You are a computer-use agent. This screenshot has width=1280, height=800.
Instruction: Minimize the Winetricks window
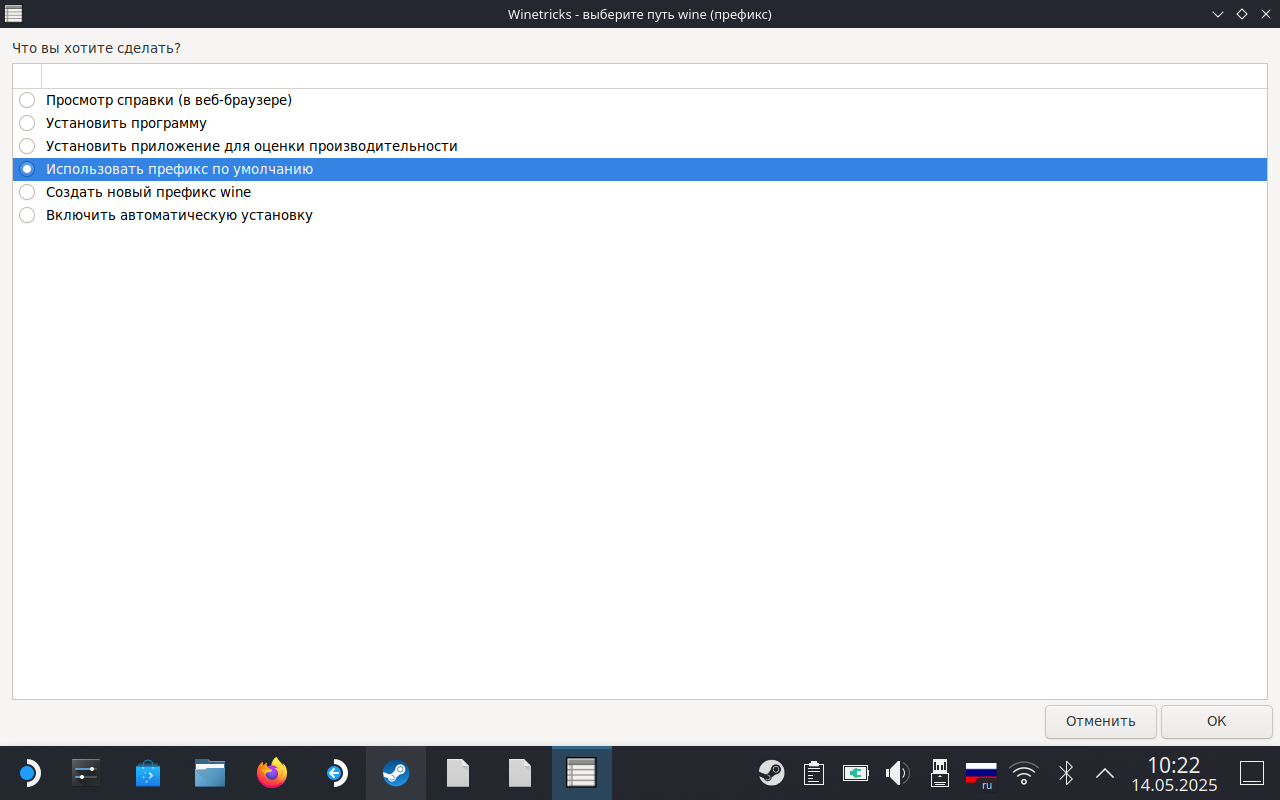coord(1218,14)
